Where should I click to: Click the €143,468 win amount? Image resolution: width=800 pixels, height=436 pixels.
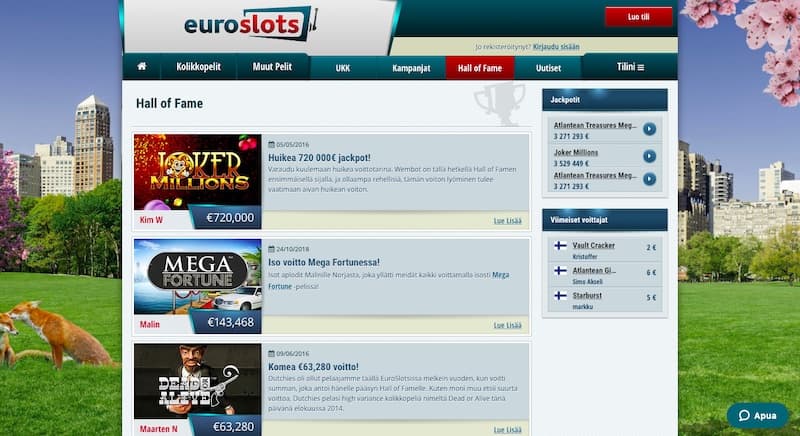231,323
